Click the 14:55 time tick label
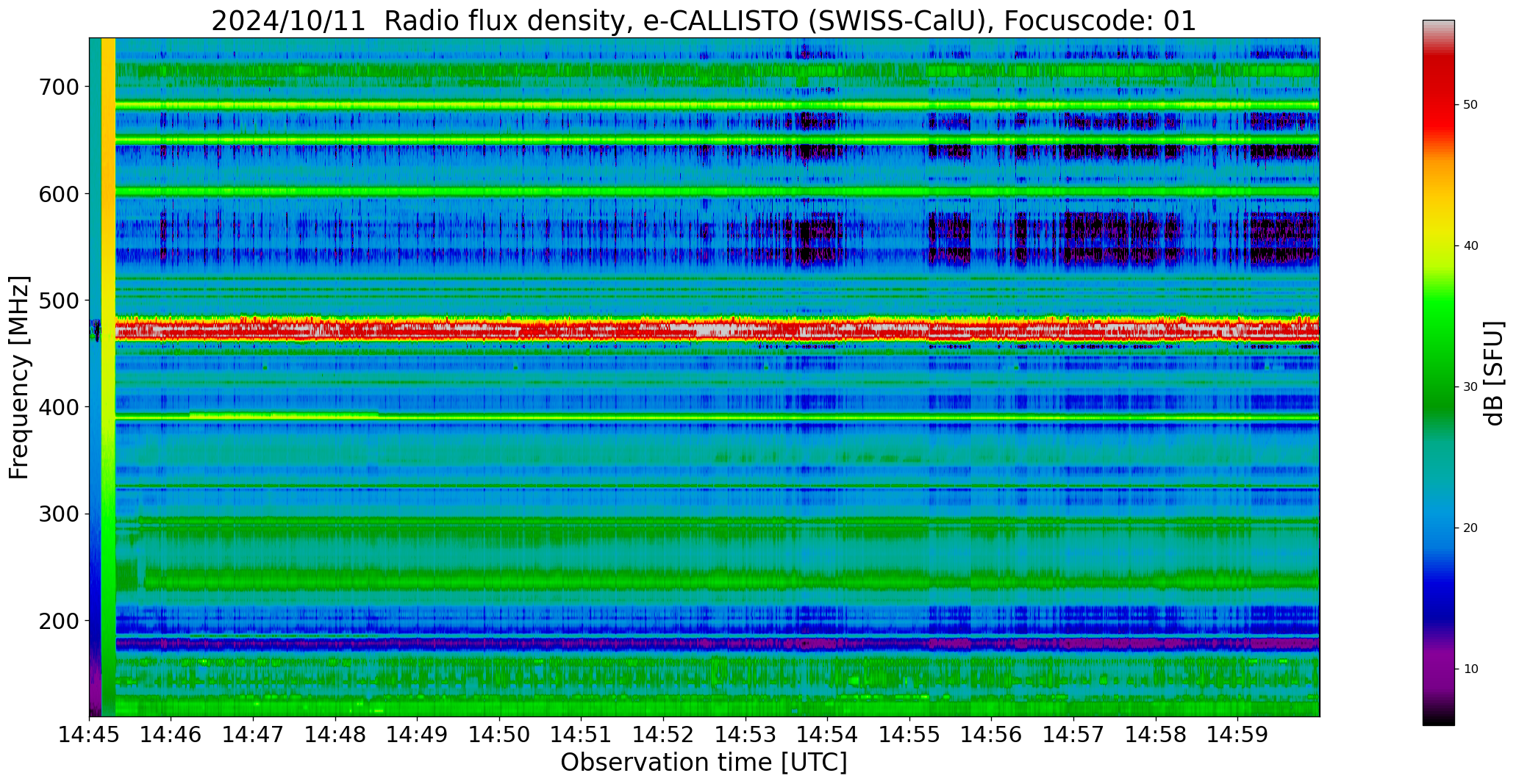Image resolution: width=1516 pixels, height=784 pixels. point(909,734)
